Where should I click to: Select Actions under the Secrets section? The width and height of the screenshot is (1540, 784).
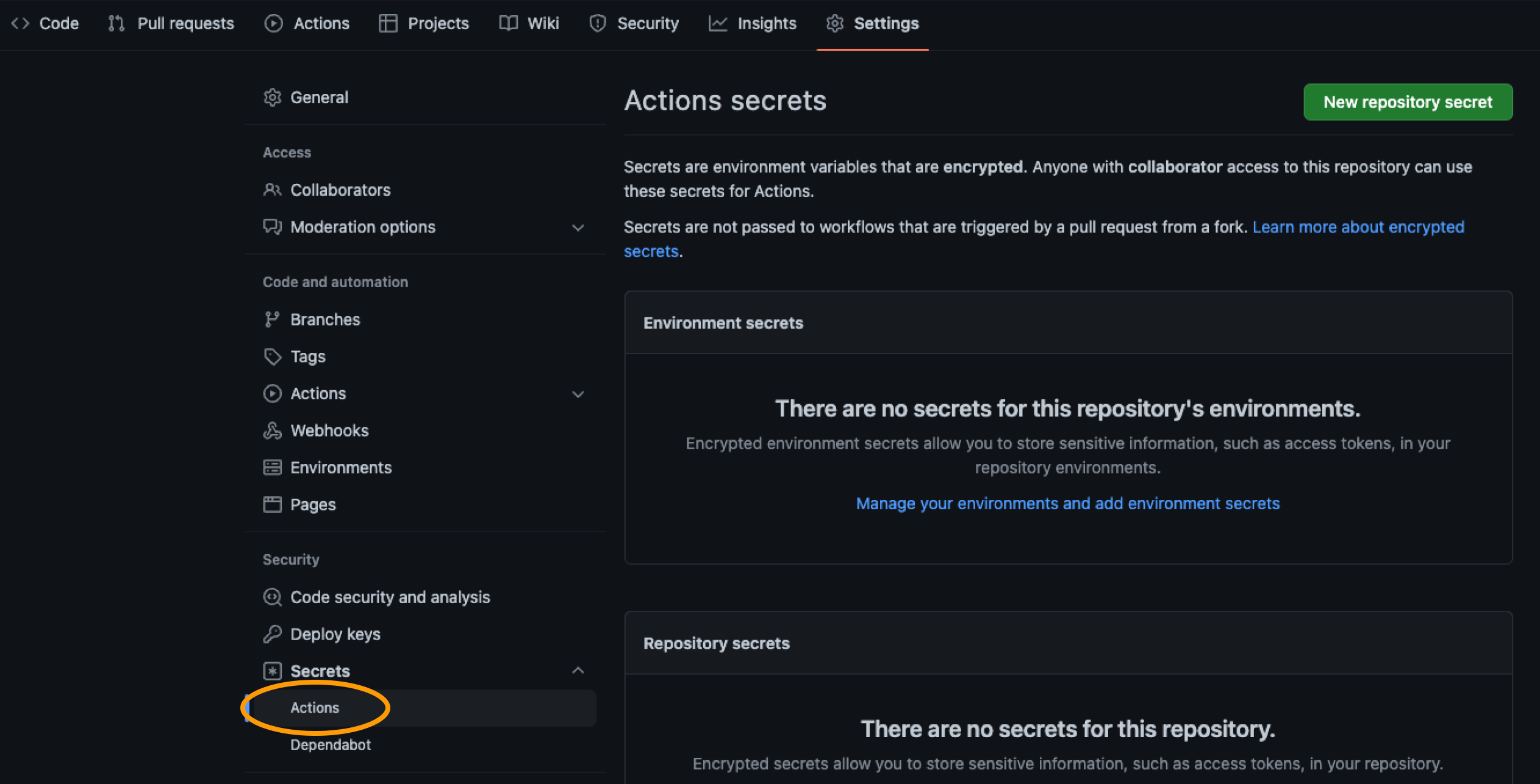[x=315, y=708]
